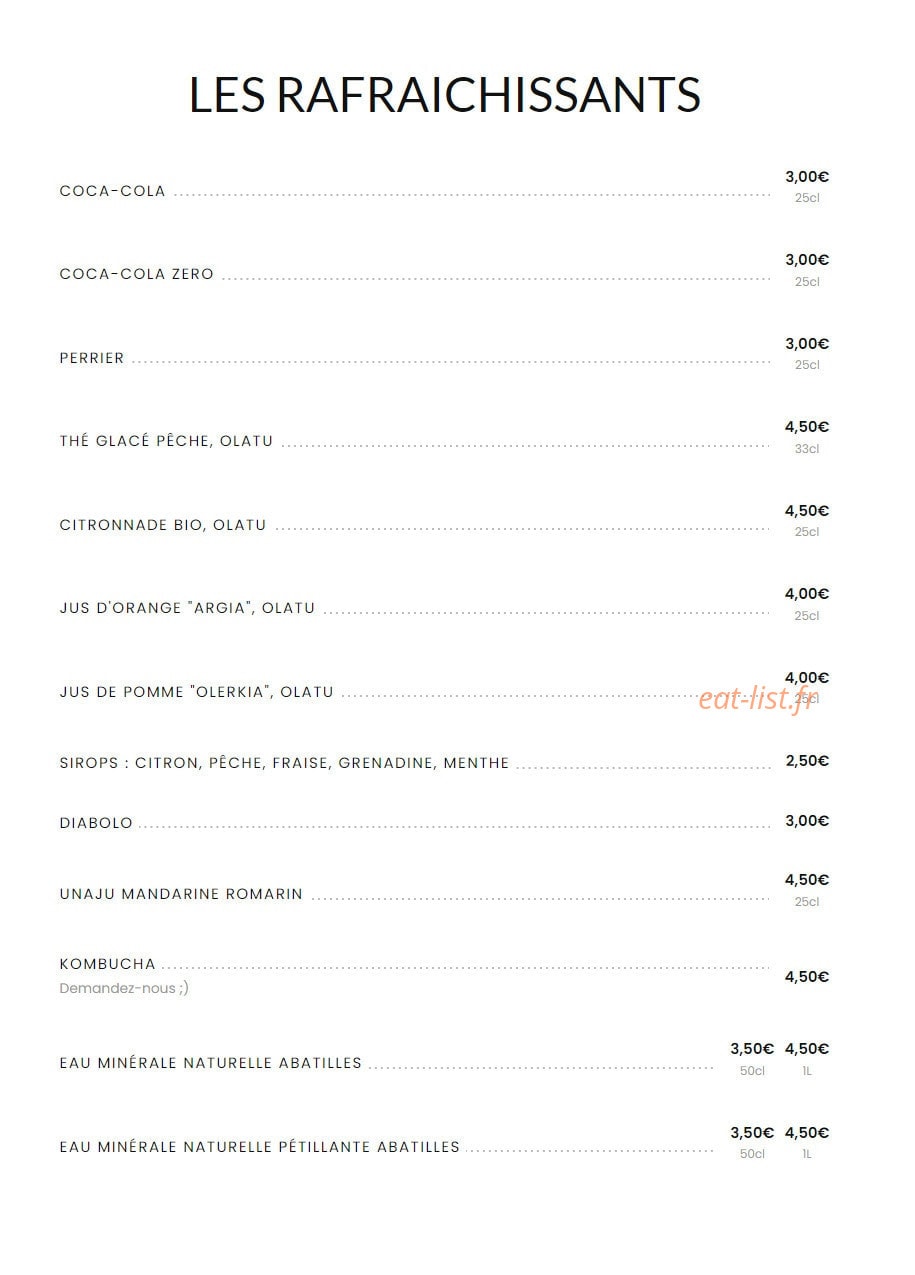Open the Thé Glacé Pêche, Olatu item

pos(166,441)
